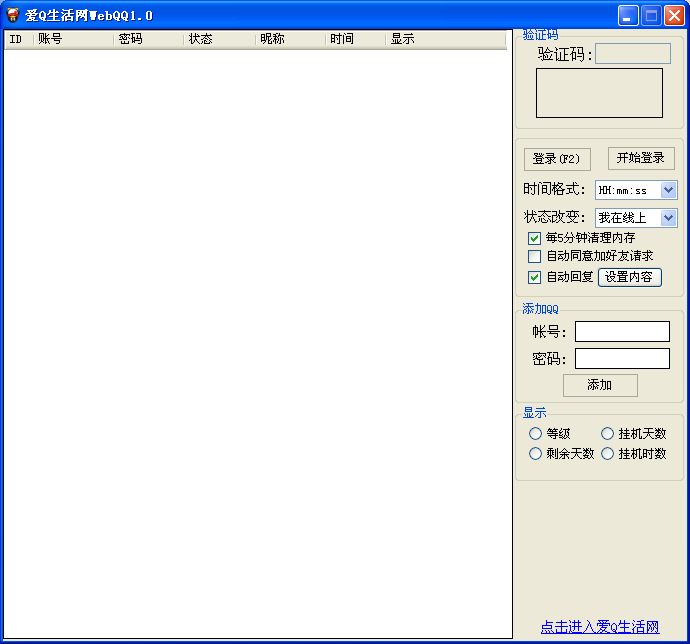Screen dimensions: 690x644
Task: Select the 挂机天数 radio button
Action: (608, 434)
